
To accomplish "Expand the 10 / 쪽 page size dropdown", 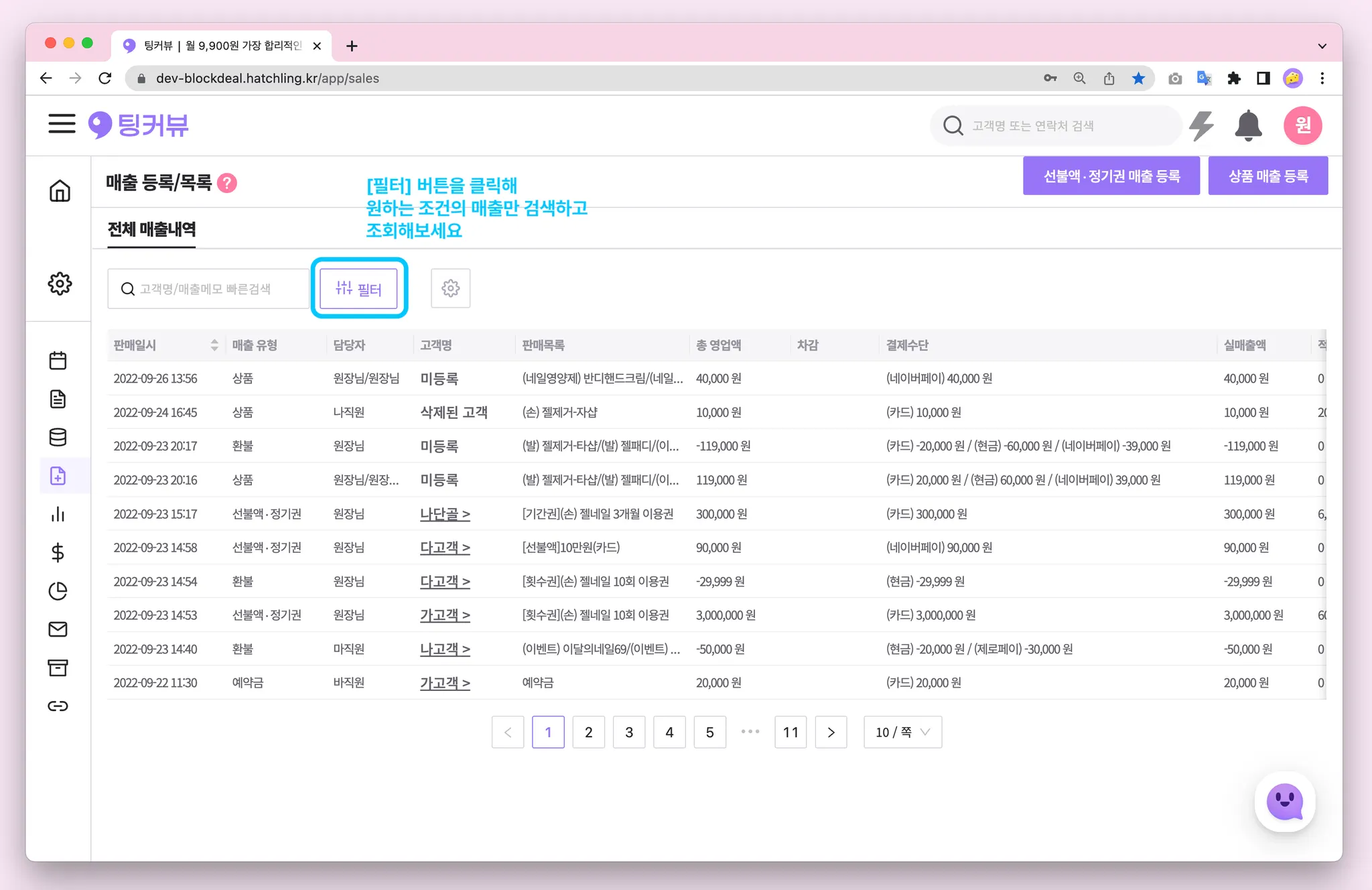I will tap(902, 732).
